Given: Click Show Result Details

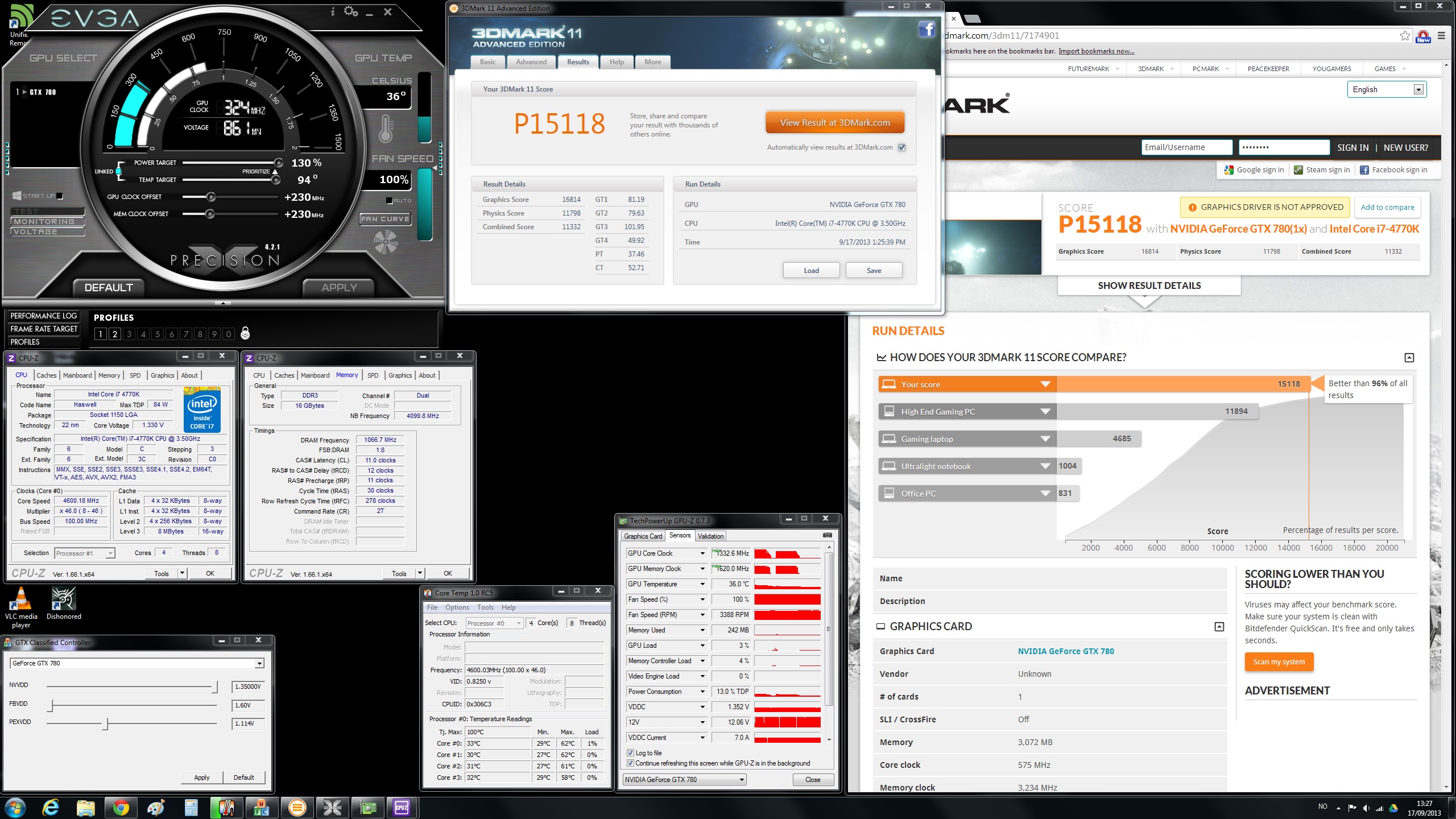Looking at the screenshot, I should point(1149,286).
